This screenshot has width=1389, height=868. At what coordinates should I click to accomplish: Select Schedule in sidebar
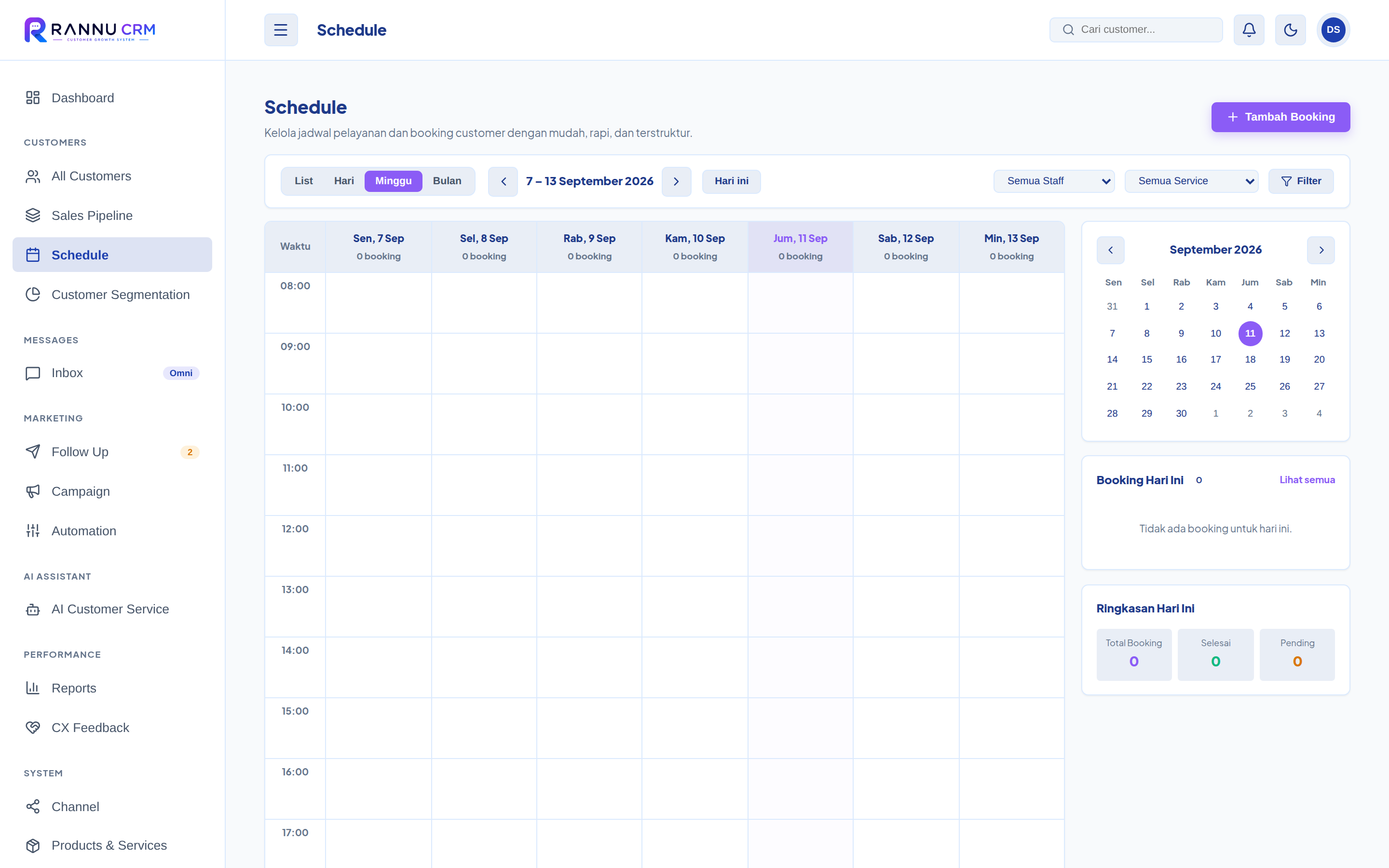[x=112, y=255]
